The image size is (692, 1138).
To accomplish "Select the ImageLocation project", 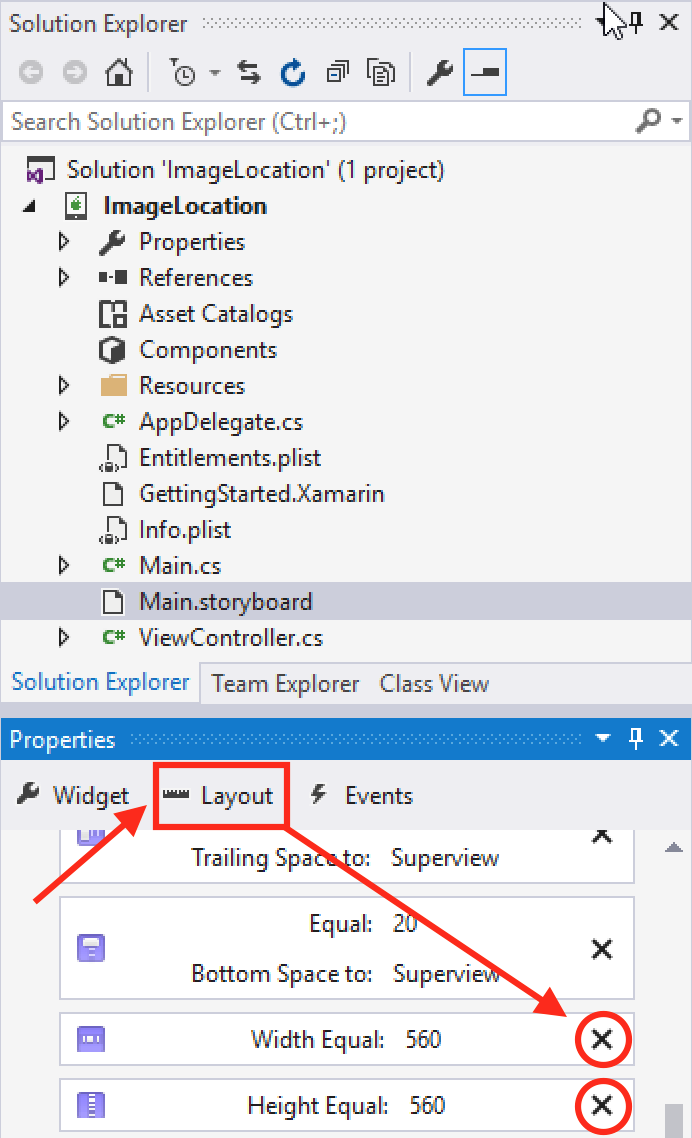I will coord(184,206).
